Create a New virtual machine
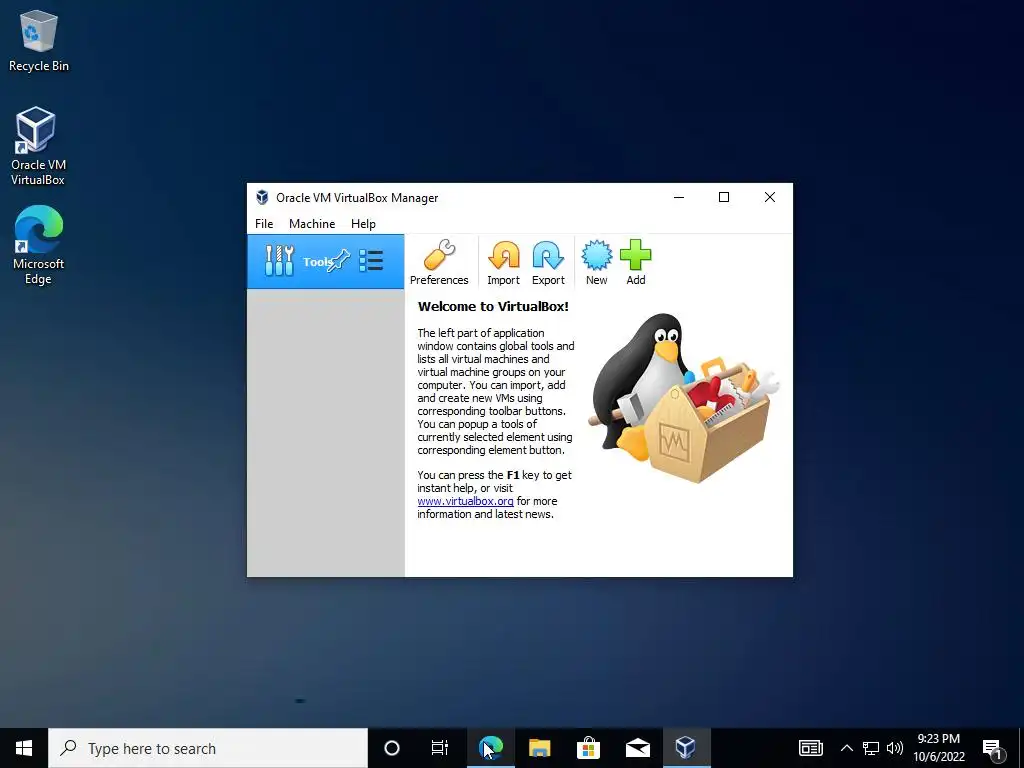The width and height of the screenshot is (1024, 768). [596, 262]
